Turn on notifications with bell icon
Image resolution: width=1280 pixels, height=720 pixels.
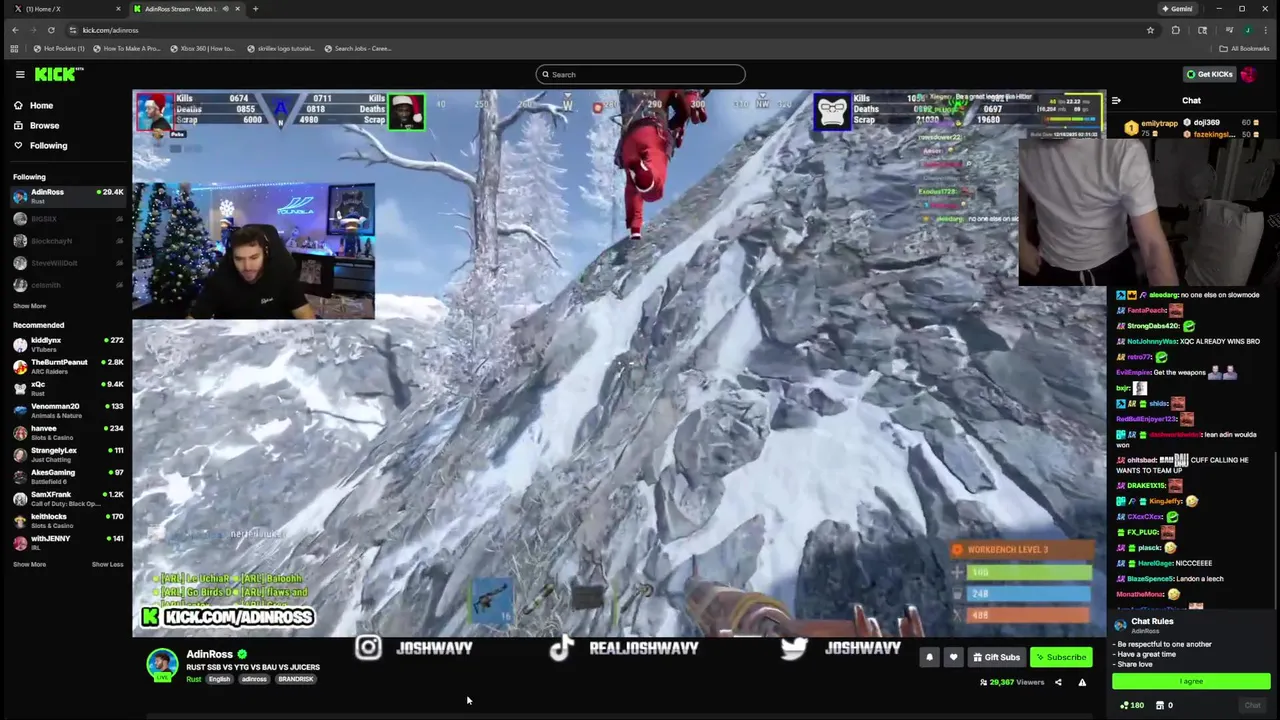pyautogui.click(x=929, y=657)
